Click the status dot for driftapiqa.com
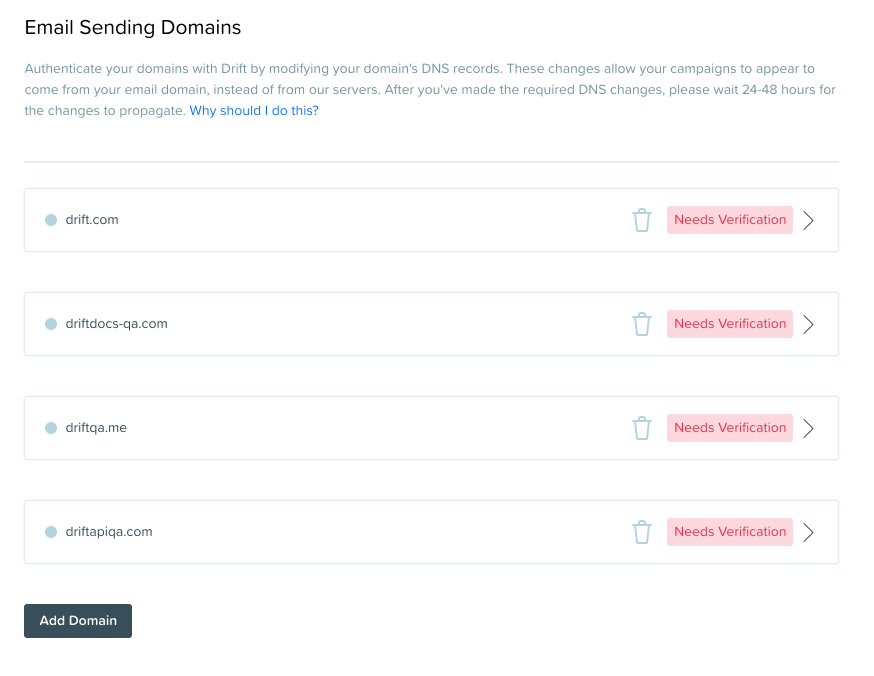 [51, 532]
